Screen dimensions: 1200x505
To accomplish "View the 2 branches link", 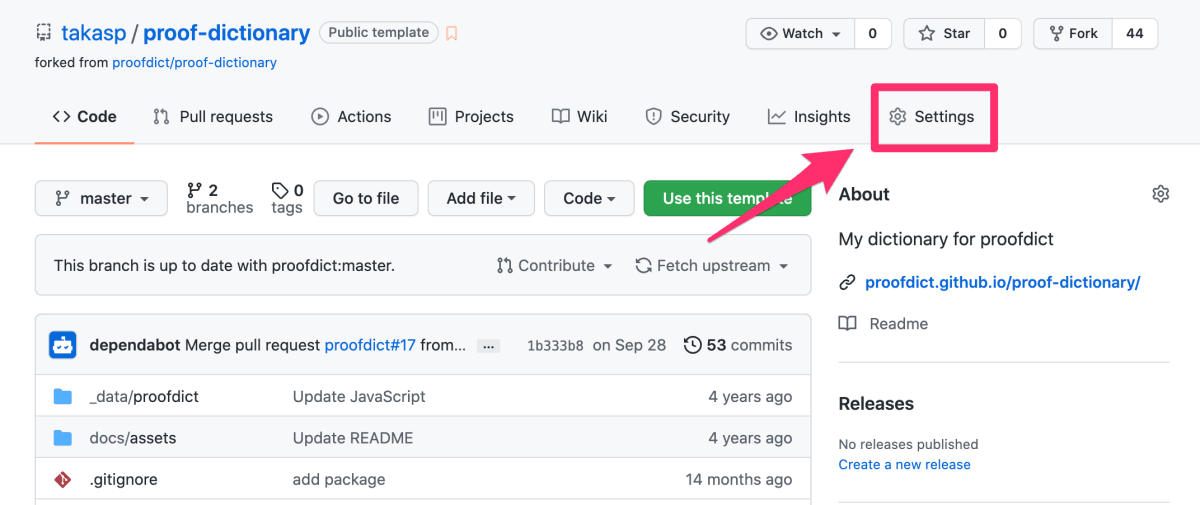I will pos(219,198).
